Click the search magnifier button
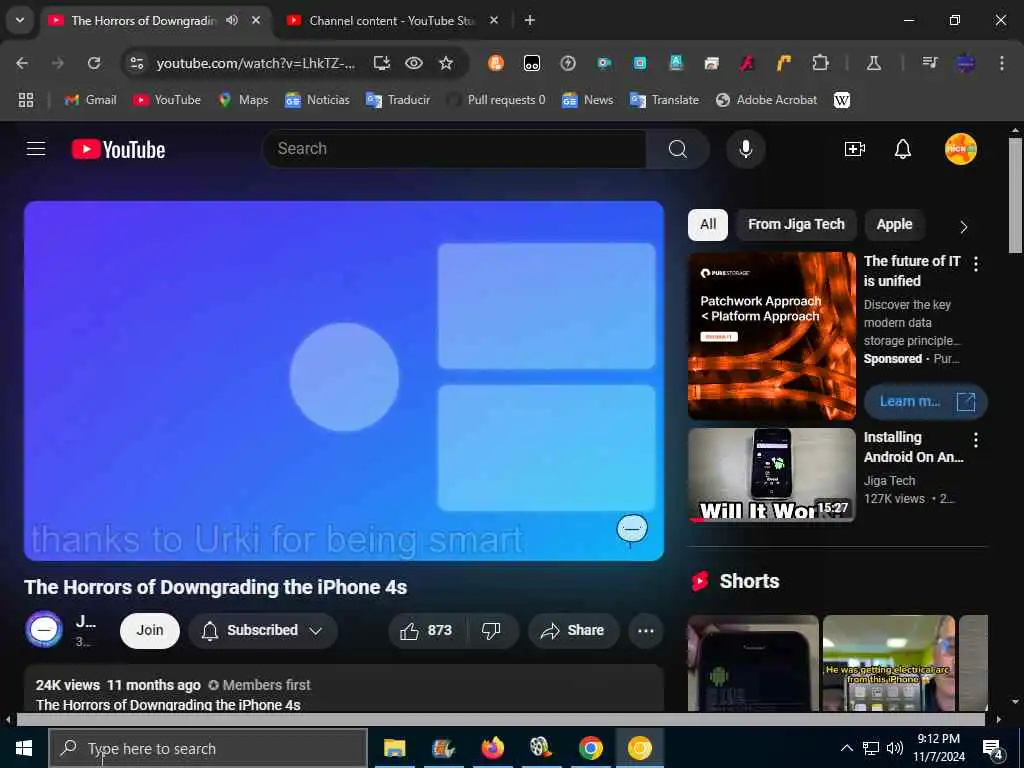The width and height of the screenshot is (1024, 768). [x=677, y=149]
